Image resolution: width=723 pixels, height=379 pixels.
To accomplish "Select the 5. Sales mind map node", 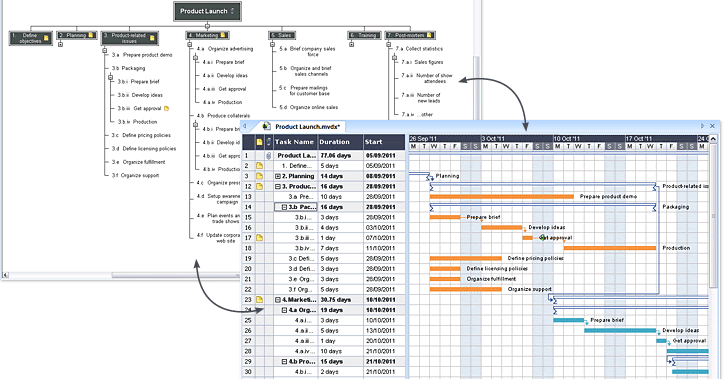I will (282, 35).
